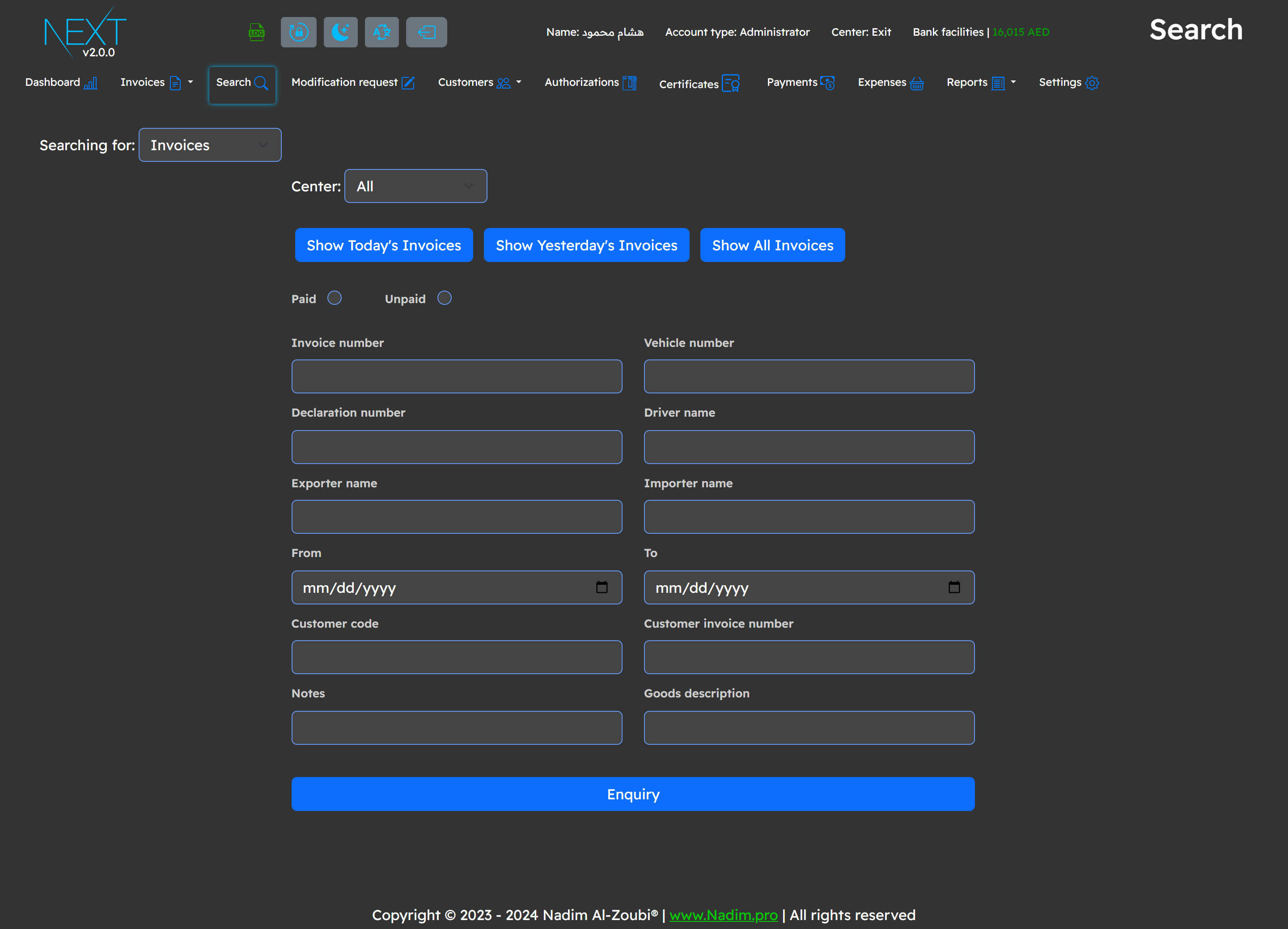Open the Searching for dropdown
1288x929 pixels.
pyautogui.click(x=210, y=145)
